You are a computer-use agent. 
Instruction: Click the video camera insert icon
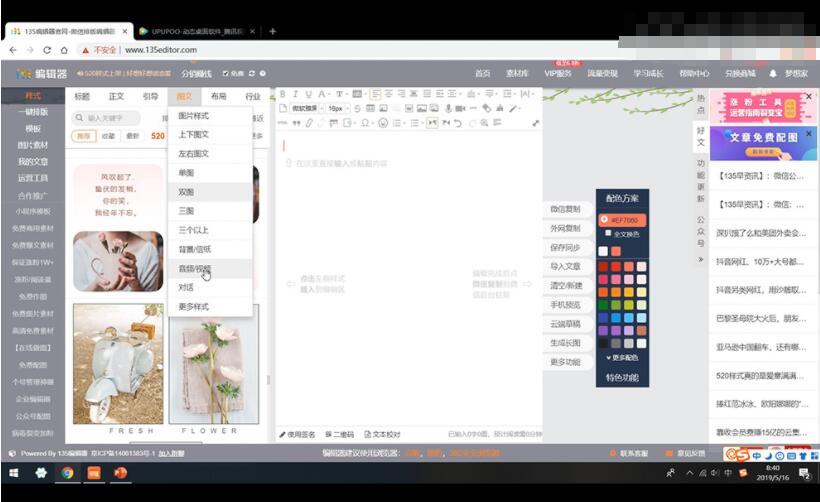pyautogui.click(x=460, y=108)
